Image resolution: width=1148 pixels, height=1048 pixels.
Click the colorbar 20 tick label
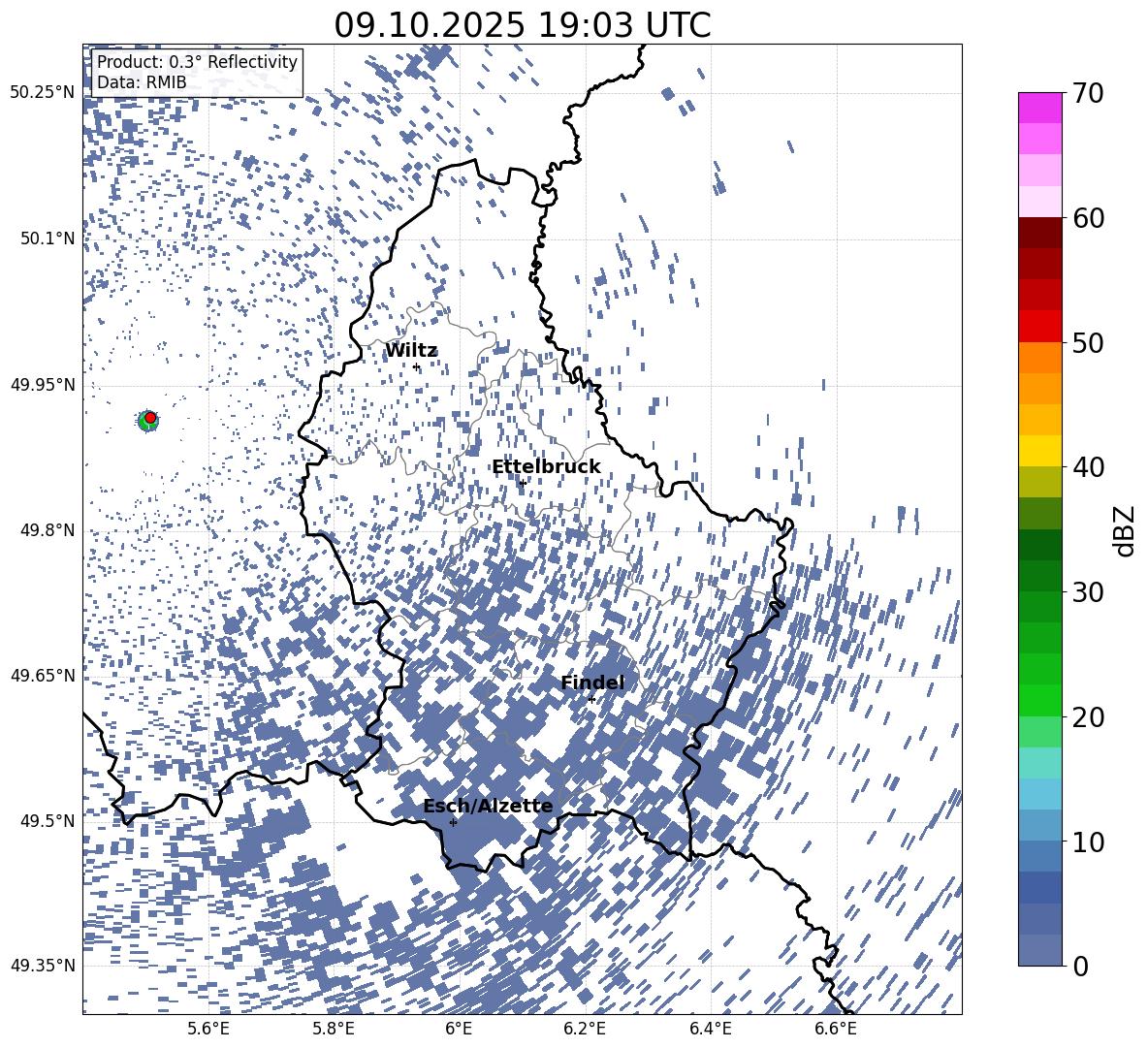pos(1088,716)
